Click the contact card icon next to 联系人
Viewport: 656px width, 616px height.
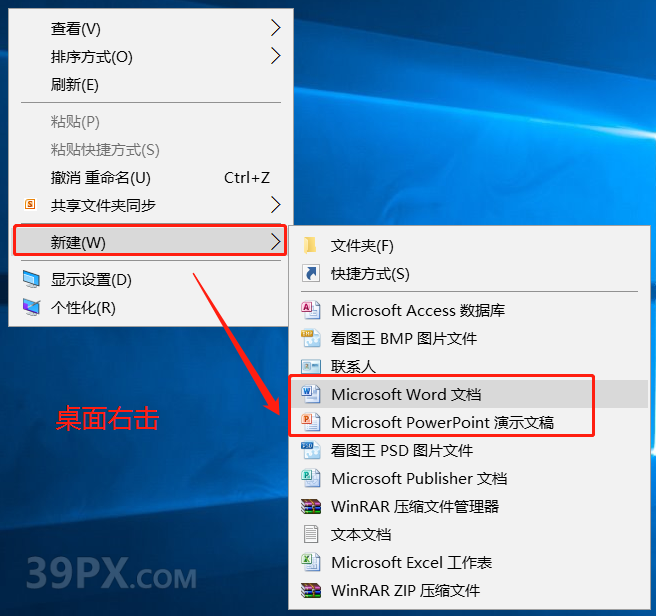[x=311, y=366]
